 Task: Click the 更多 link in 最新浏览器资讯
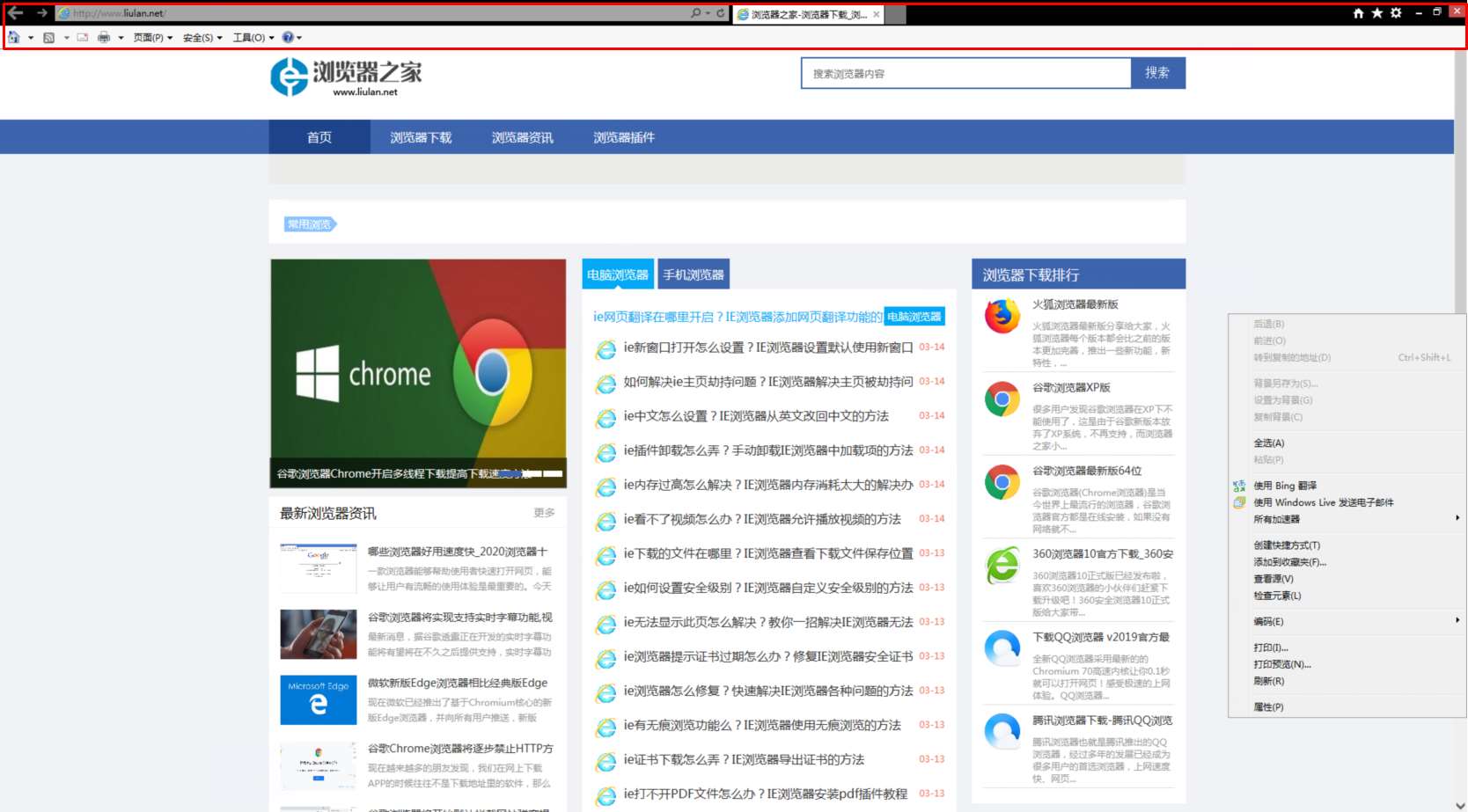point(544,513)
